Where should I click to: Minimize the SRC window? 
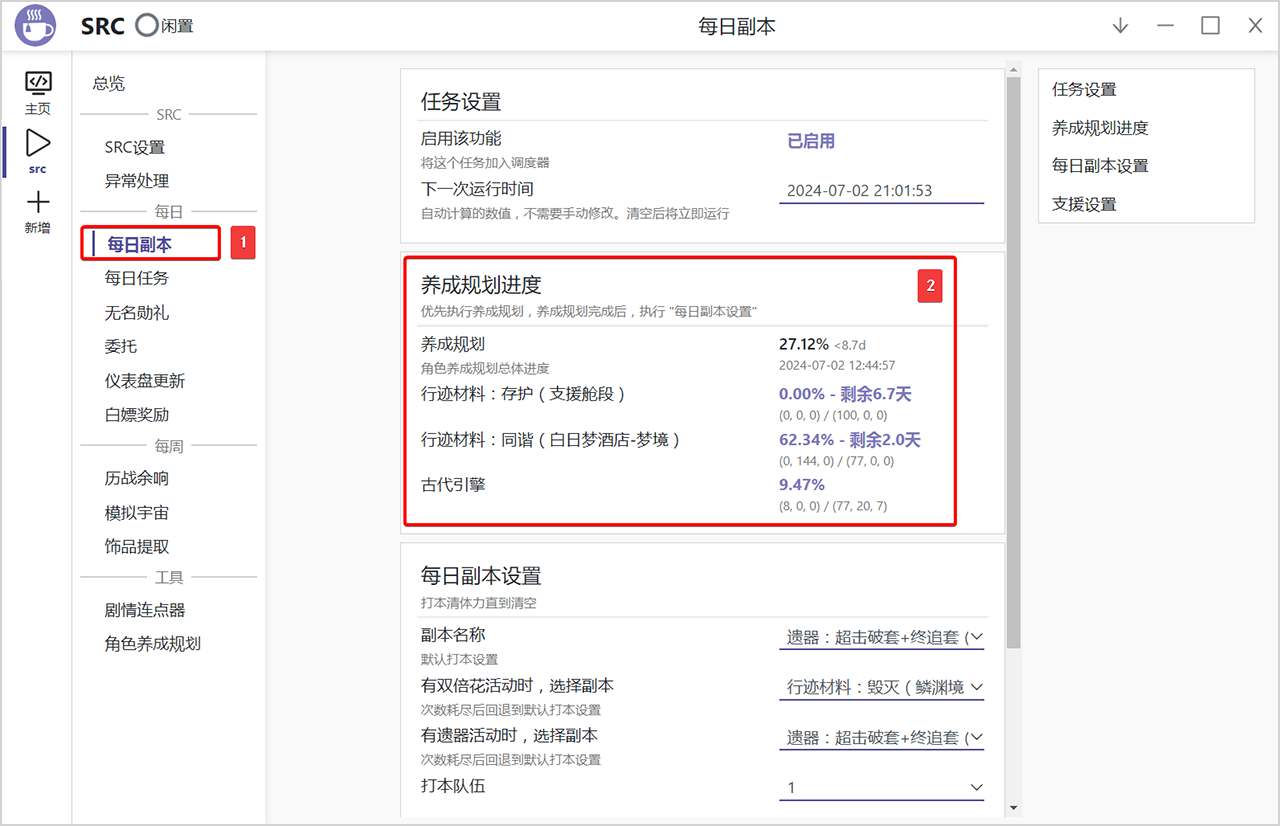(1165, 26)
